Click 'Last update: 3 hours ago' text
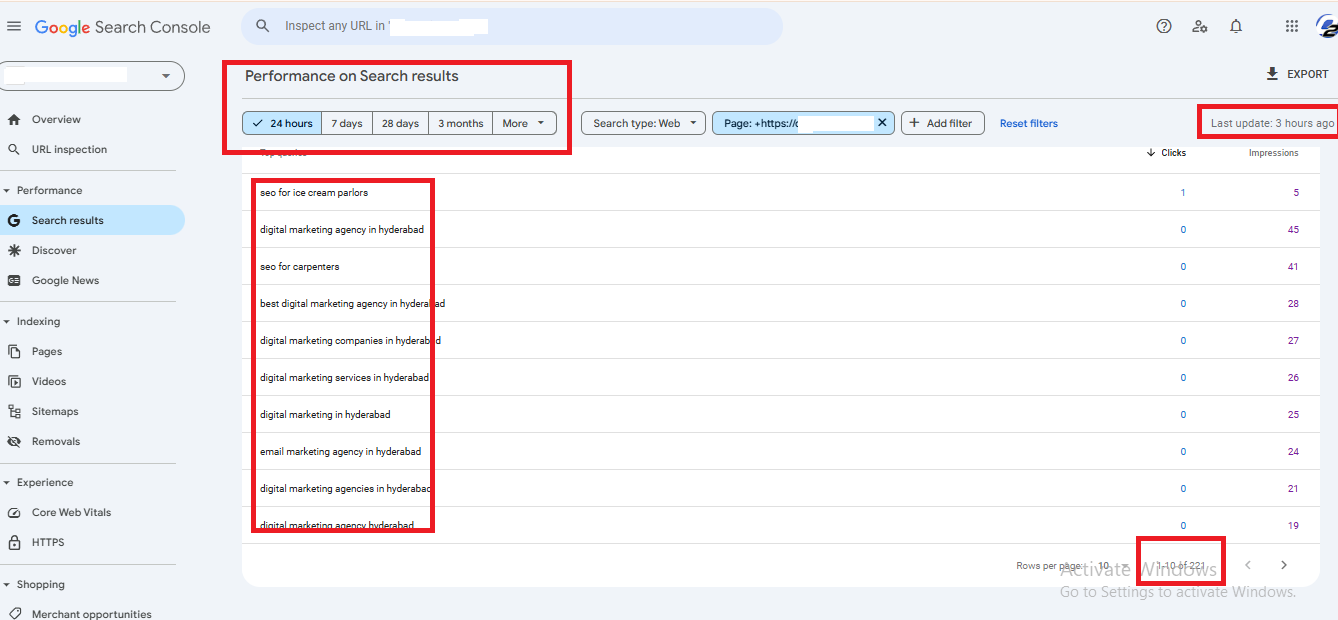Viewport: 1338px width, 620px height. click(x=1272, y=123)
